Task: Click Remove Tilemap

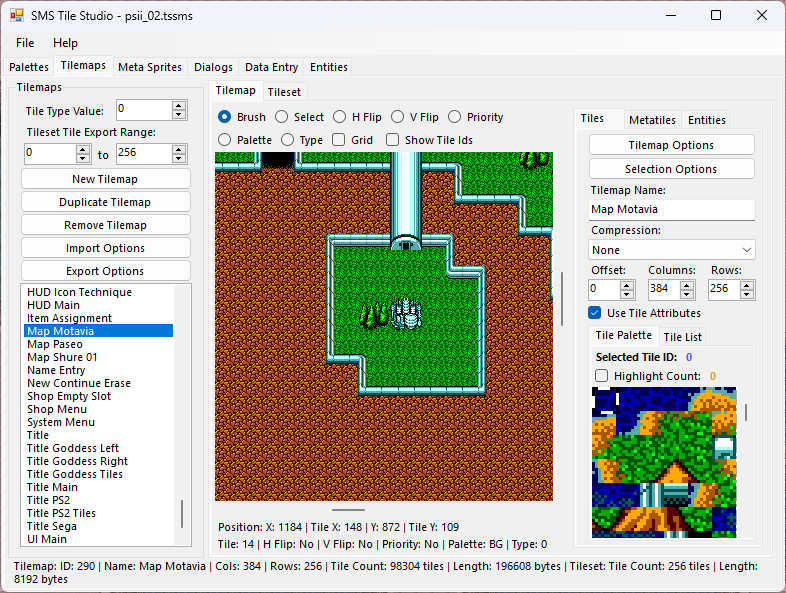Action: 105,225
